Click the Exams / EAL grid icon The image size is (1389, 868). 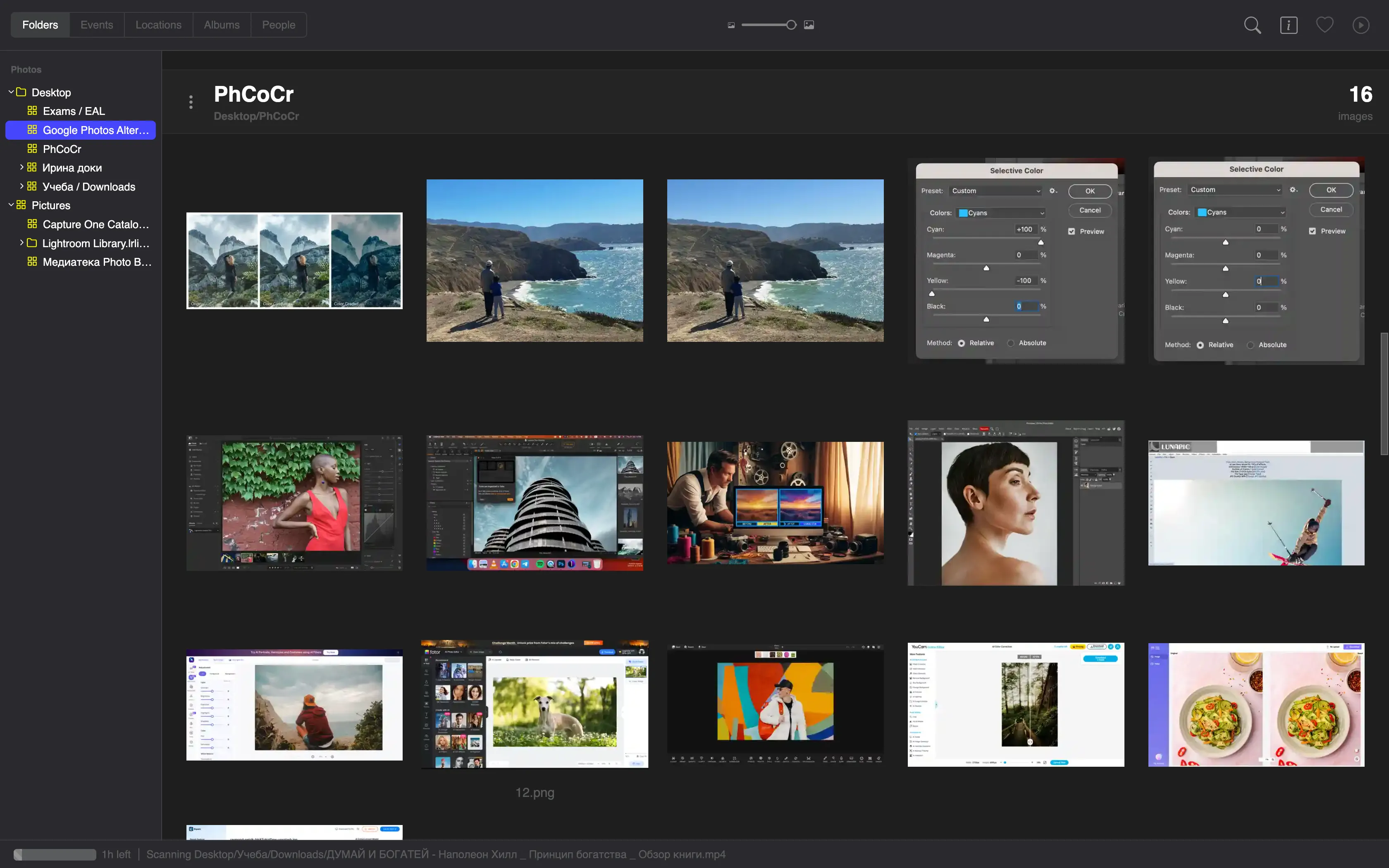(x=32, y=111)
